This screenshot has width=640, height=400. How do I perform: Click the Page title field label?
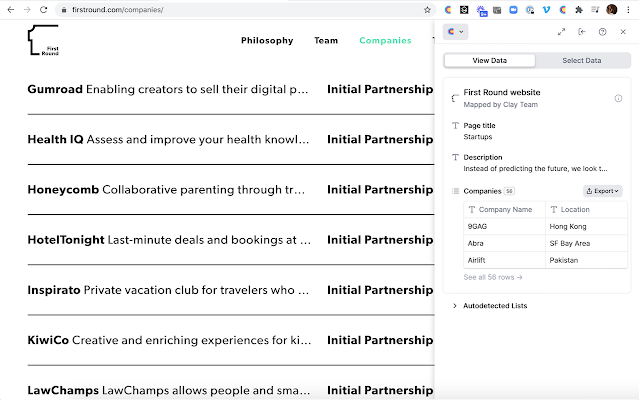pyautogui.click(x=479, y=126)
